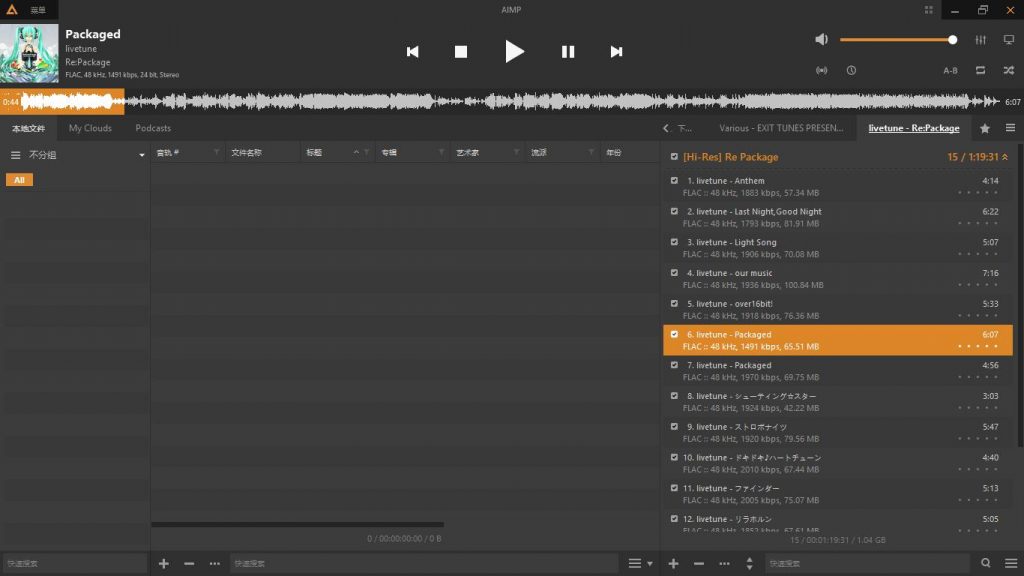This screenshot has width=1024, height=576.
Task: Toggle shuffle playback mode
Action: pos(1009,71)
